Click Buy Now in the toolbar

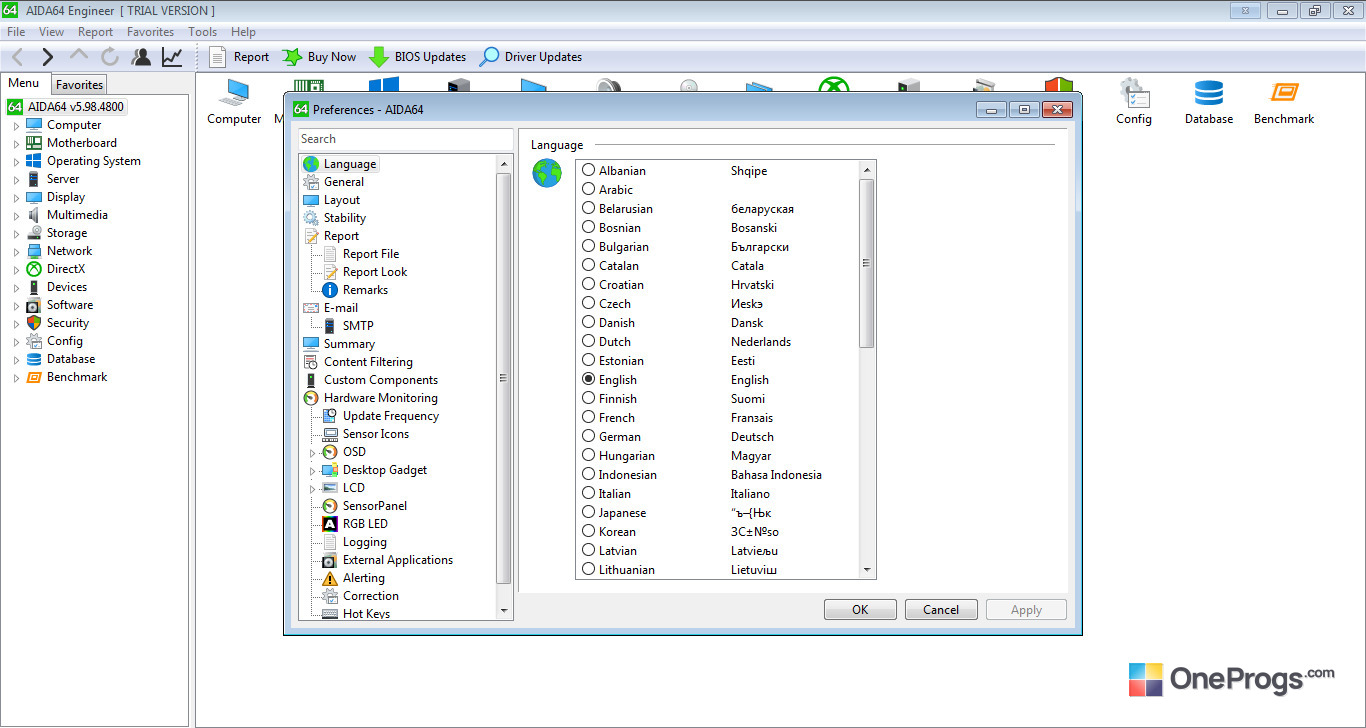[319, 57]
